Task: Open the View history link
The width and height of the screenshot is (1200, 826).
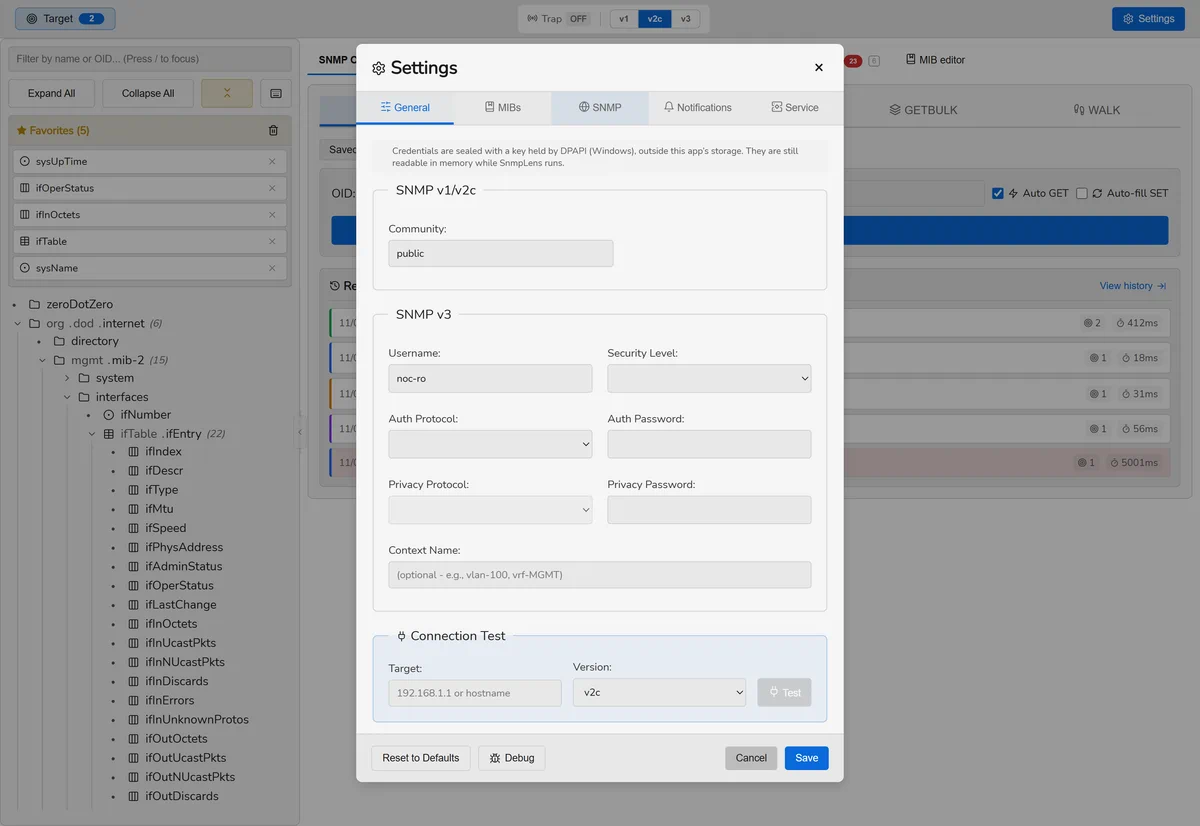Action: (1133, 286)
